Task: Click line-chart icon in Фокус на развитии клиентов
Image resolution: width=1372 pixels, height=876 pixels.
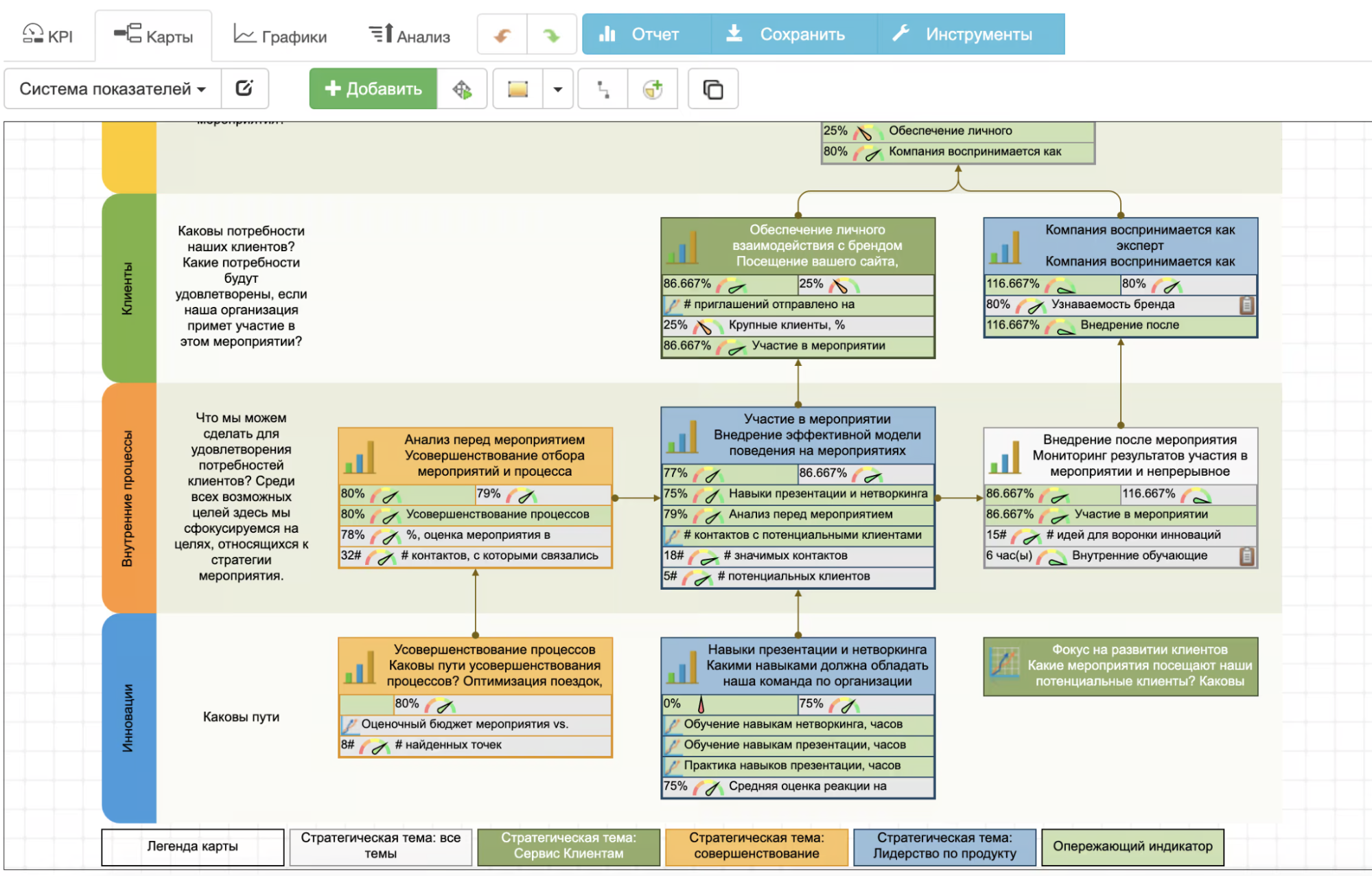Action: point(1005,663)
